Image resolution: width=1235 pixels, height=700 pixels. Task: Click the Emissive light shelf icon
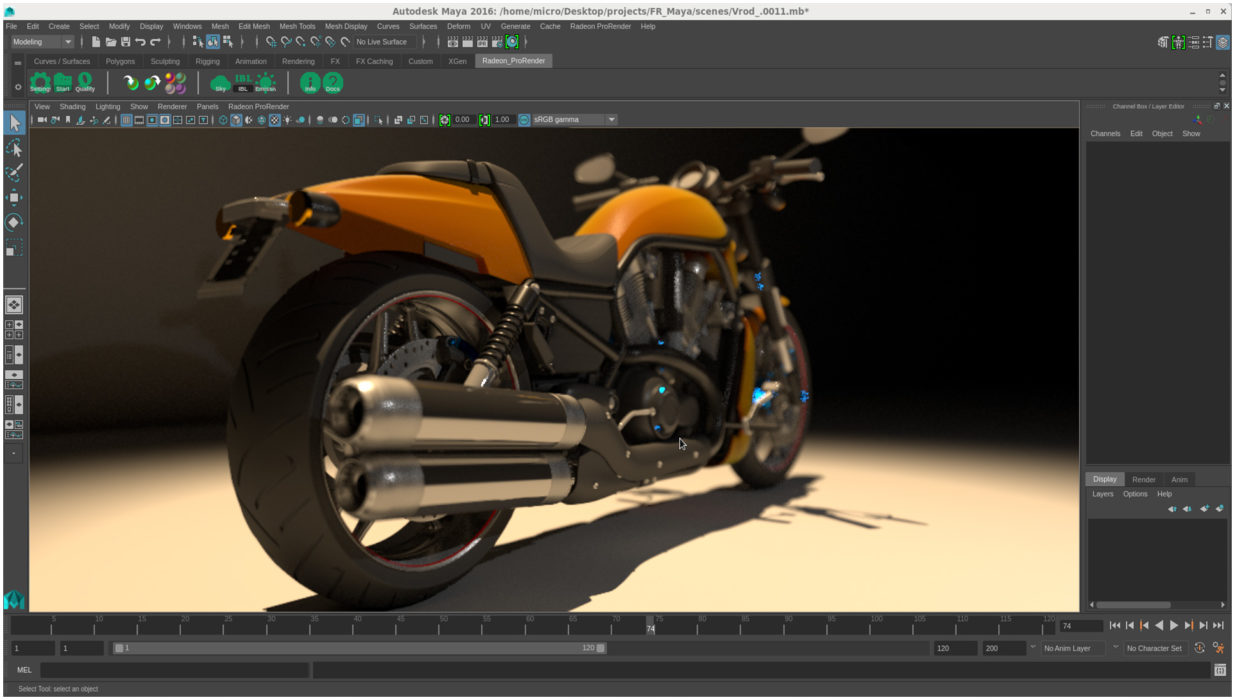(265, 83)
